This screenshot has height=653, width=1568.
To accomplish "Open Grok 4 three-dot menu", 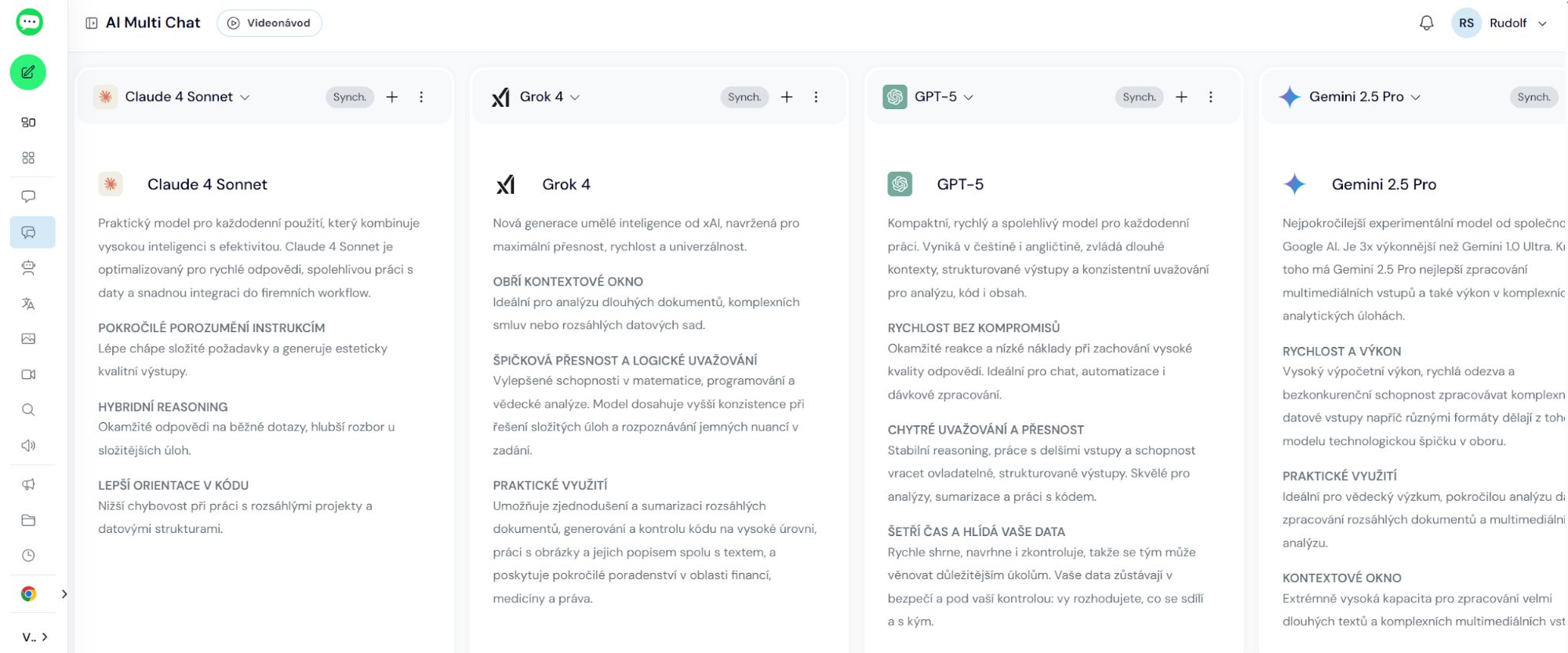I will 816,97.
